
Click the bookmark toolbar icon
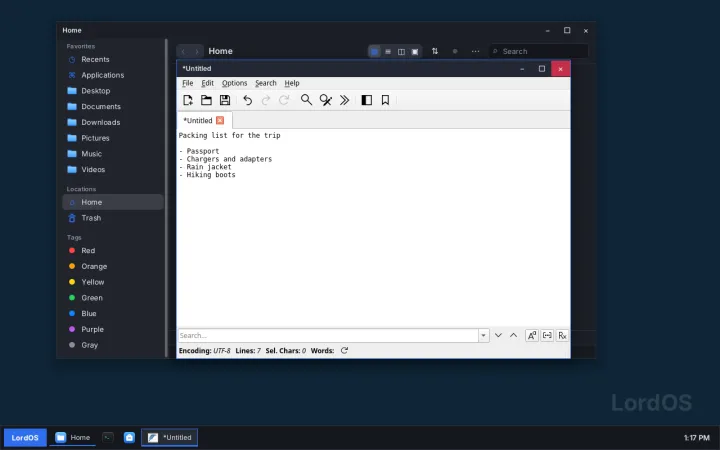coord(385,100)
